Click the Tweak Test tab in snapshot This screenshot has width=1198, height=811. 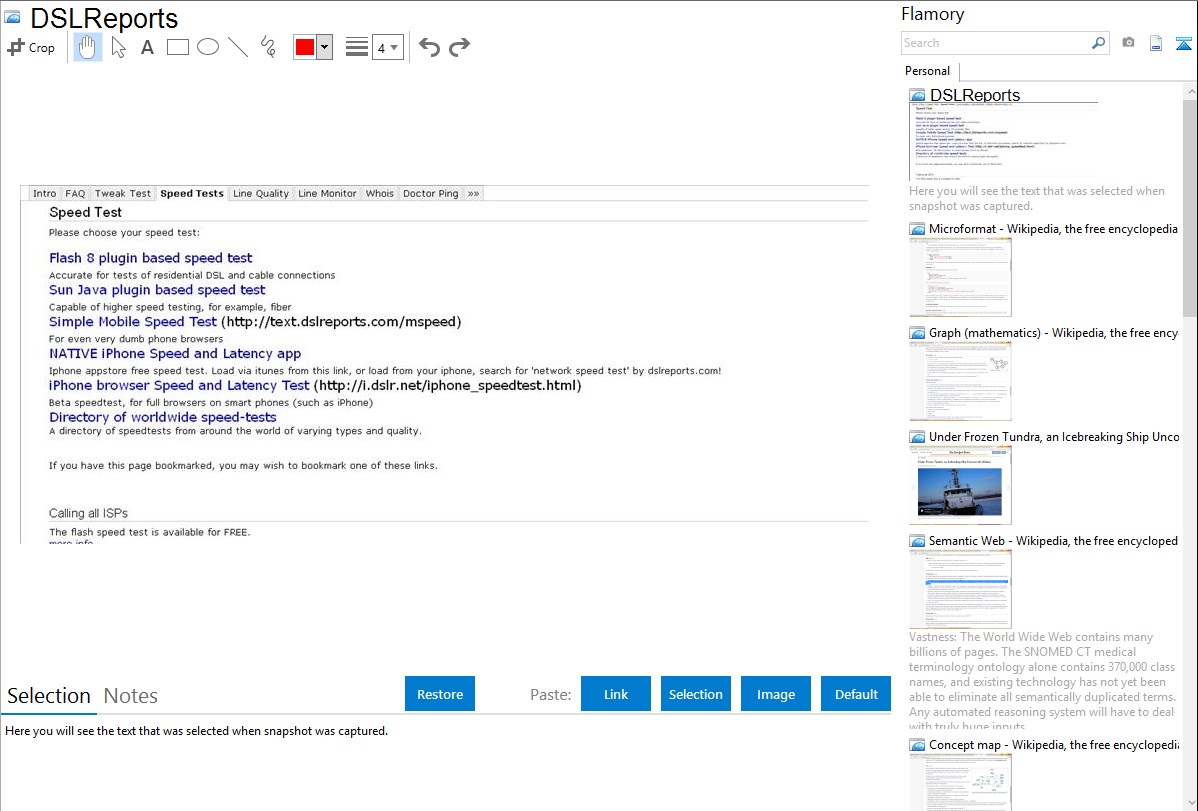pos(122,193)
